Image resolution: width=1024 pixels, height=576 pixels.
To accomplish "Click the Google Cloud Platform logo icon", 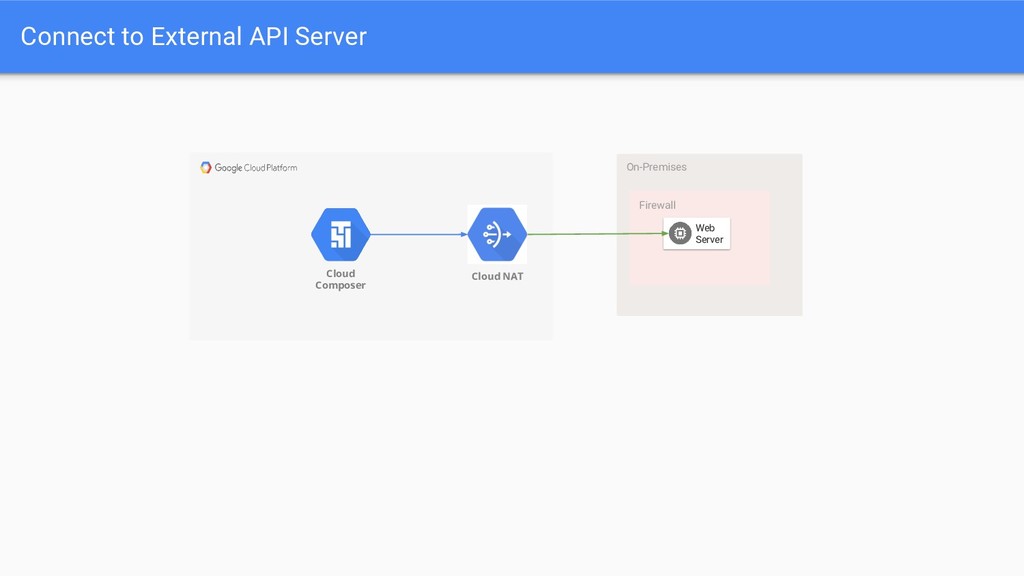I will pos(206,167).
